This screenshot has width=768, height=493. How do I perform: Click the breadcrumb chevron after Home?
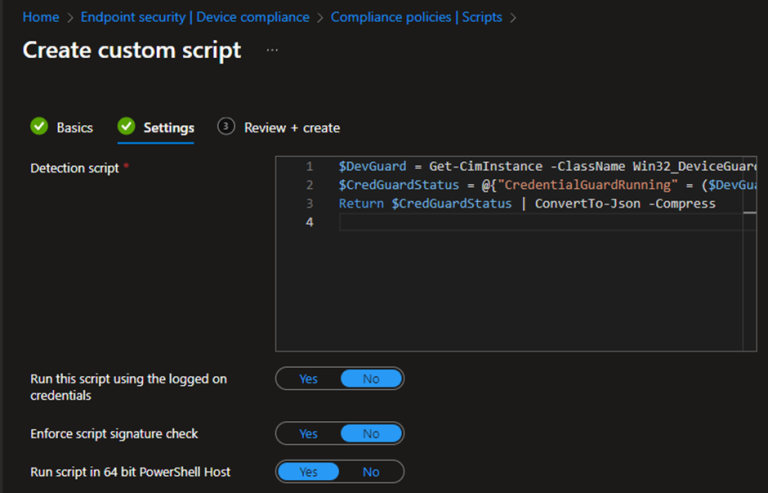tap(70, 18)
